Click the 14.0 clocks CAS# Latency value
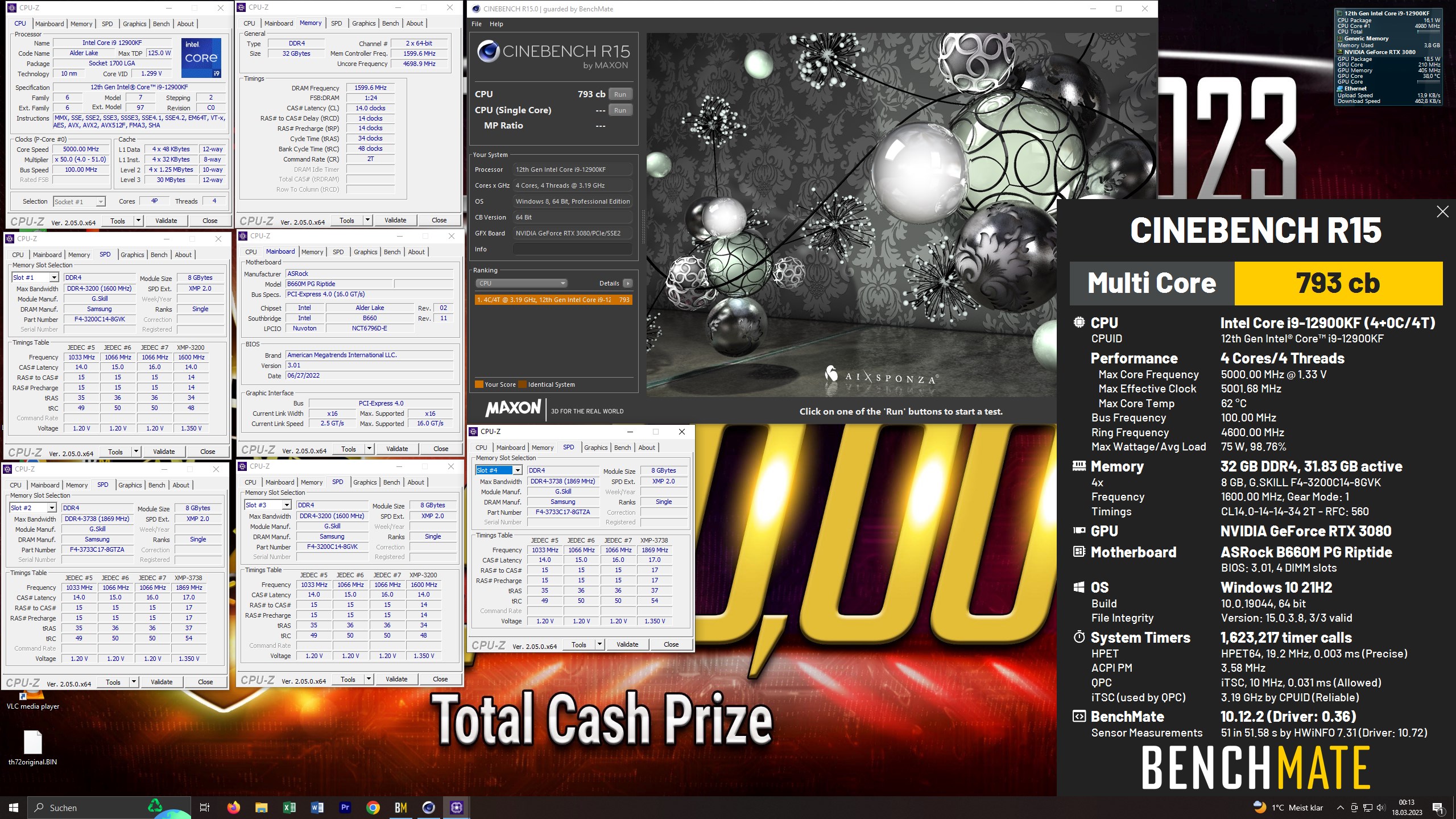Viewport: 1456px width, 819px height. [x=370, y=108]
